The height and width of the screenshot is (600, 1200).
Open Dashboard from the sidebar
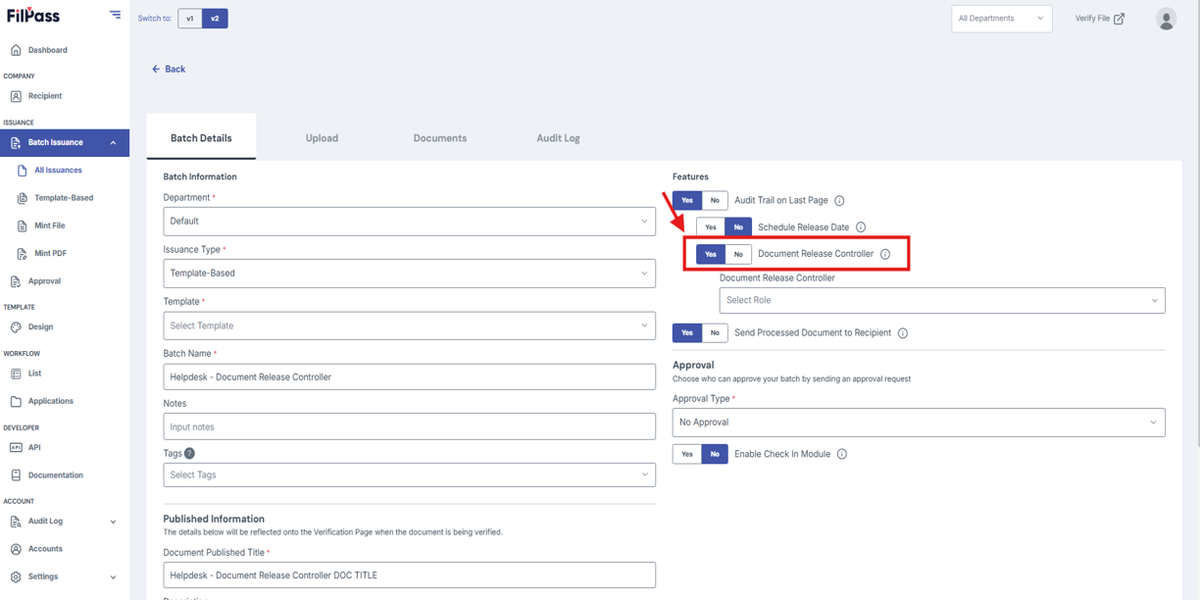[48, 50]
